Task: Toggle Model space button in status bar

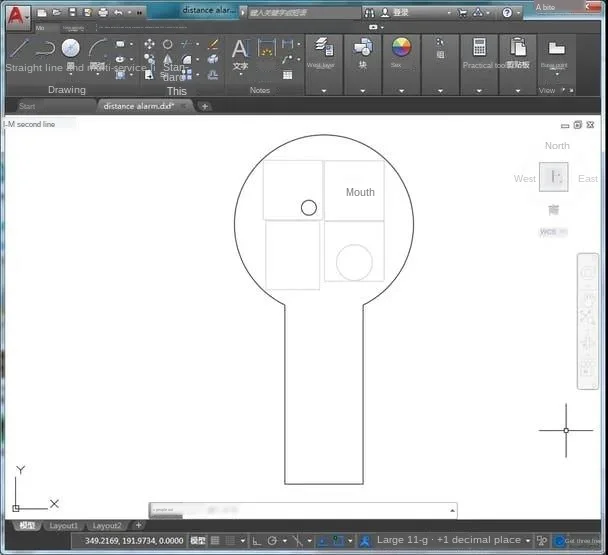Action: (x=198, y=541)
